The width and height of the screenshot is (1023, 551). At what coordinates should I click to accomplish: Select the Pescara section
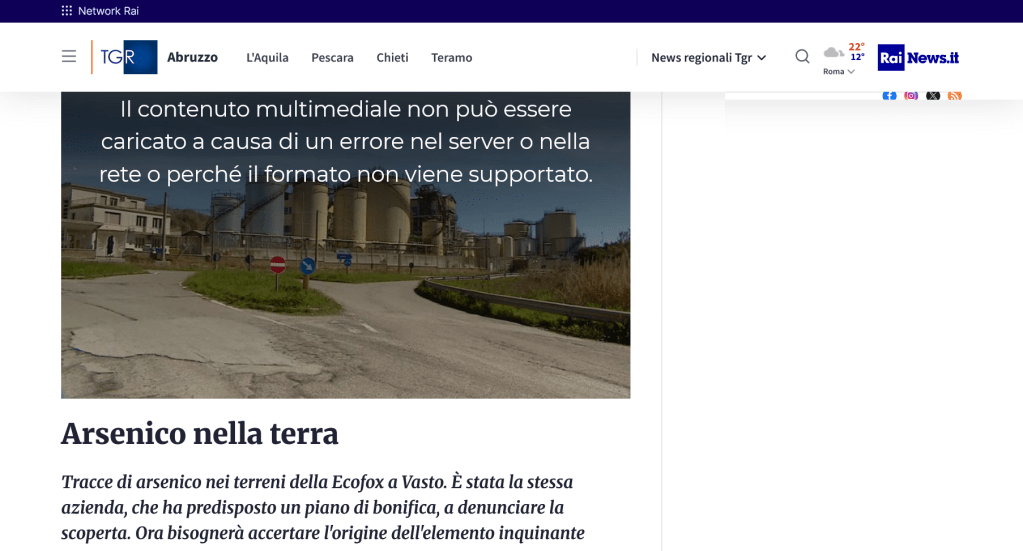tap(332, 58)
